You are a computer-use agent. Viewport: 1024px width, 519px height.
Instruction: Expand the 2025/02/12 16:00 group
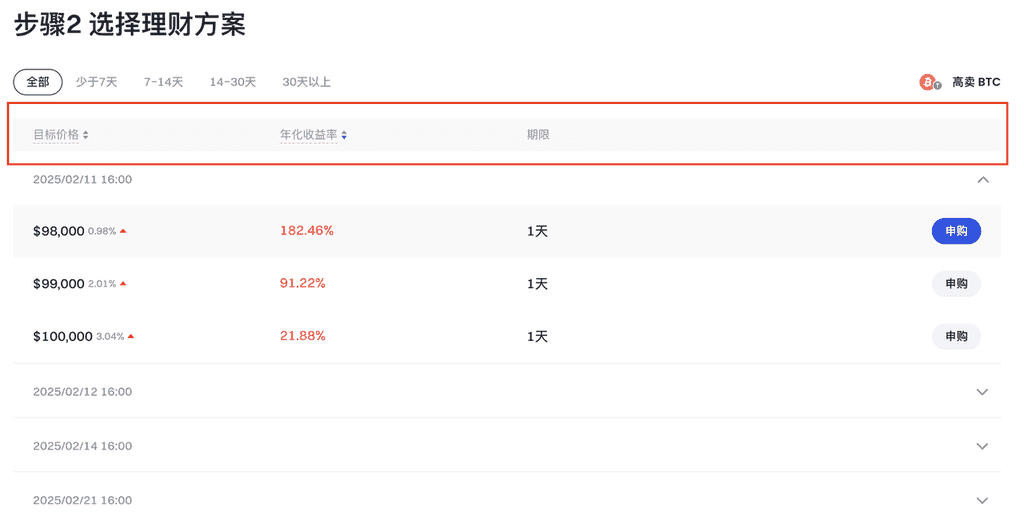[982, 392]
